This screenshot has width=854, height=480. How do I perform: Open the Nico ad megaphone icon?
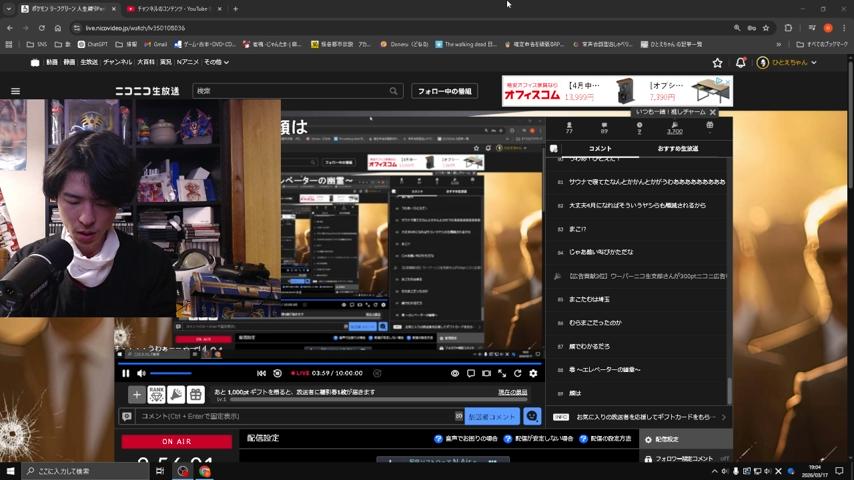click(x=176, y=394)
